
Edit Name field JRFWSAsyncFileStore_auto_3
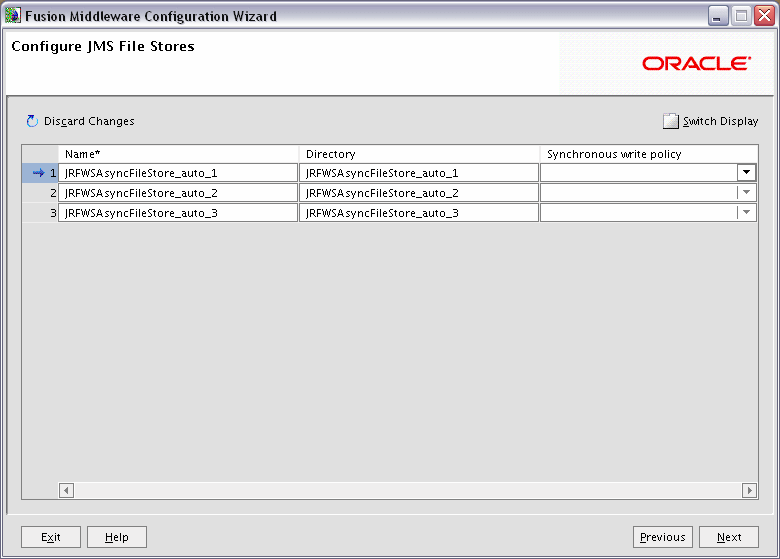tap(178, 212)
